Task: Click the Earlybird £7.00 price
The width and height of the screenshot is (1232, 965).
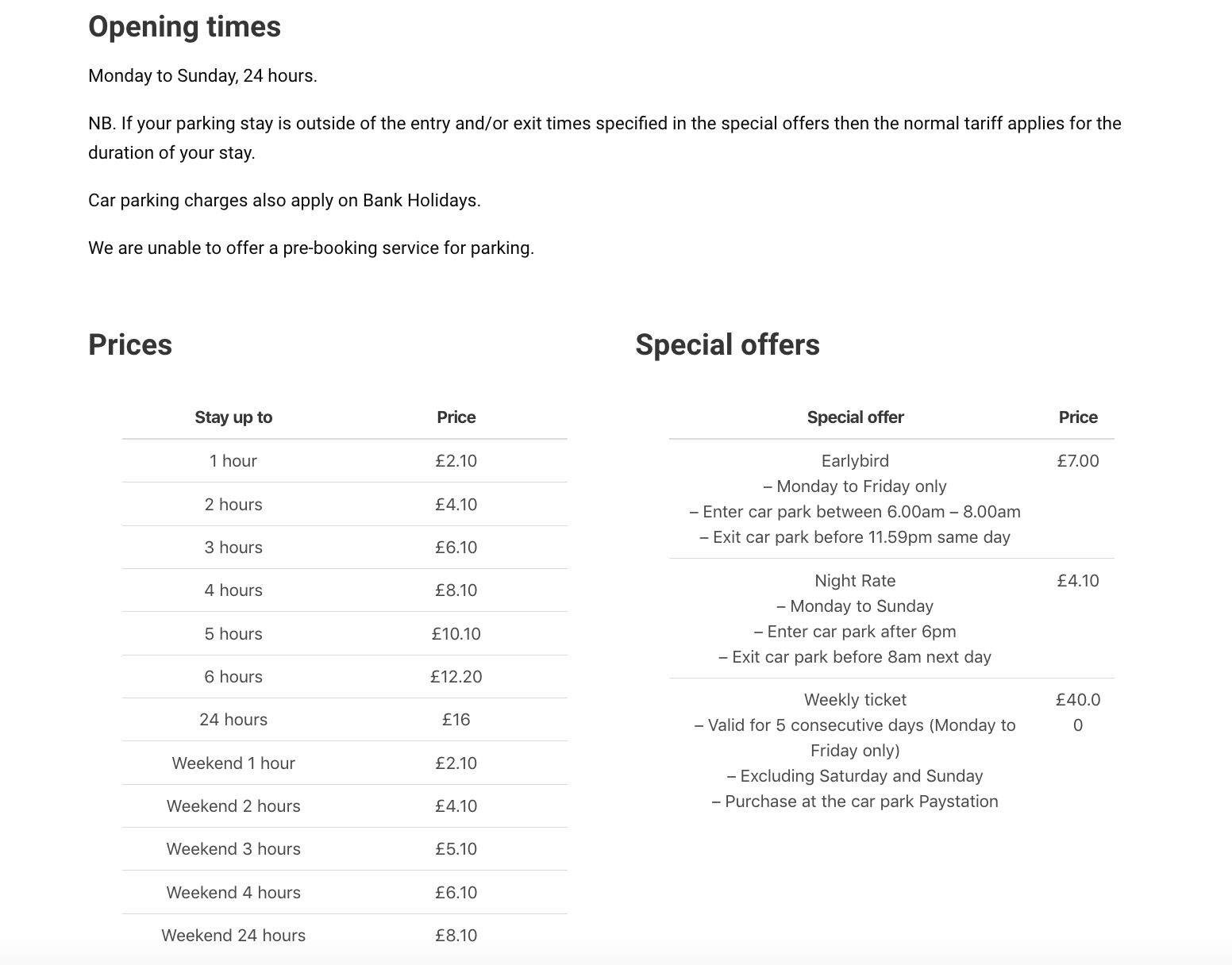Action: 1078,461
